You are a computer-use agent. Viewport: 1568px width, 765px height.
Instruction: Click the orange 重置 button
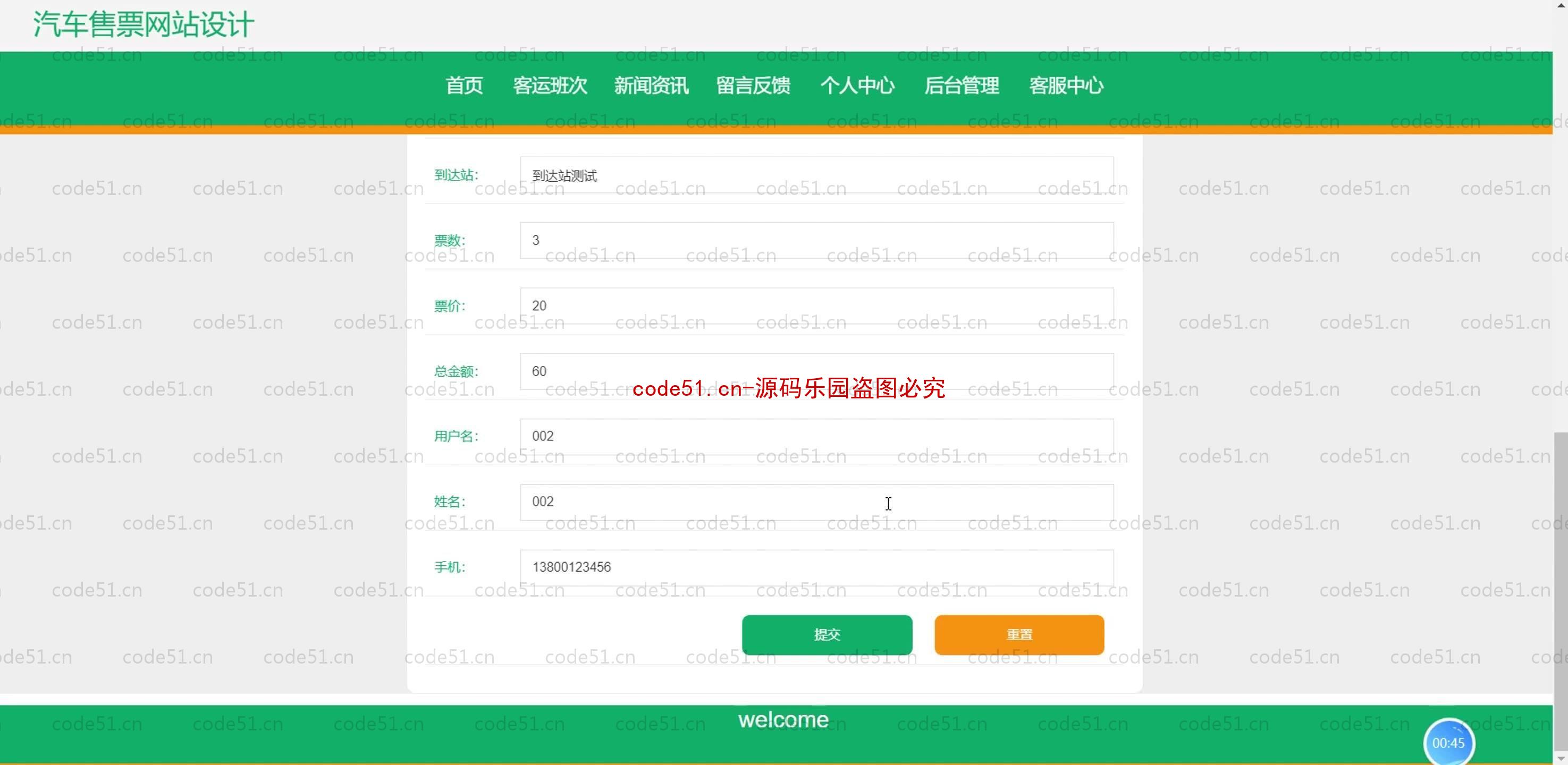(x=1019, y=635)
